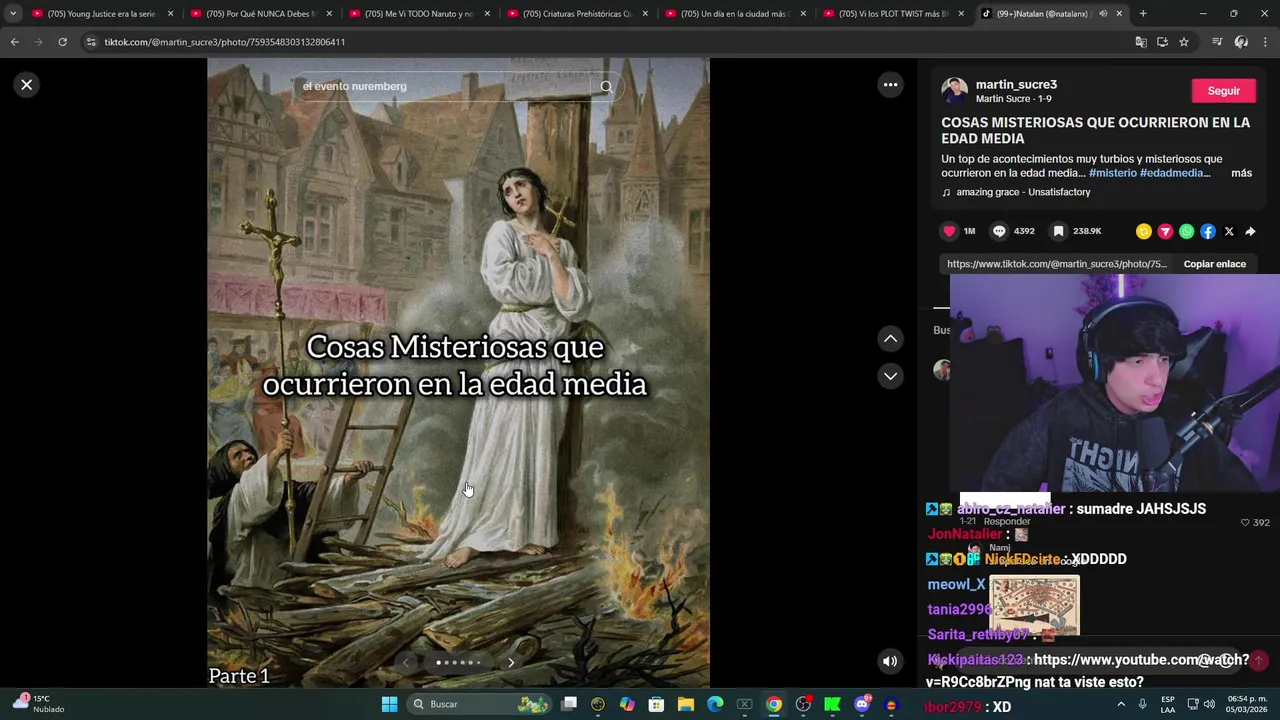
Task: Open the three-dot options menu on photo
Action: [x=890, y=85]
